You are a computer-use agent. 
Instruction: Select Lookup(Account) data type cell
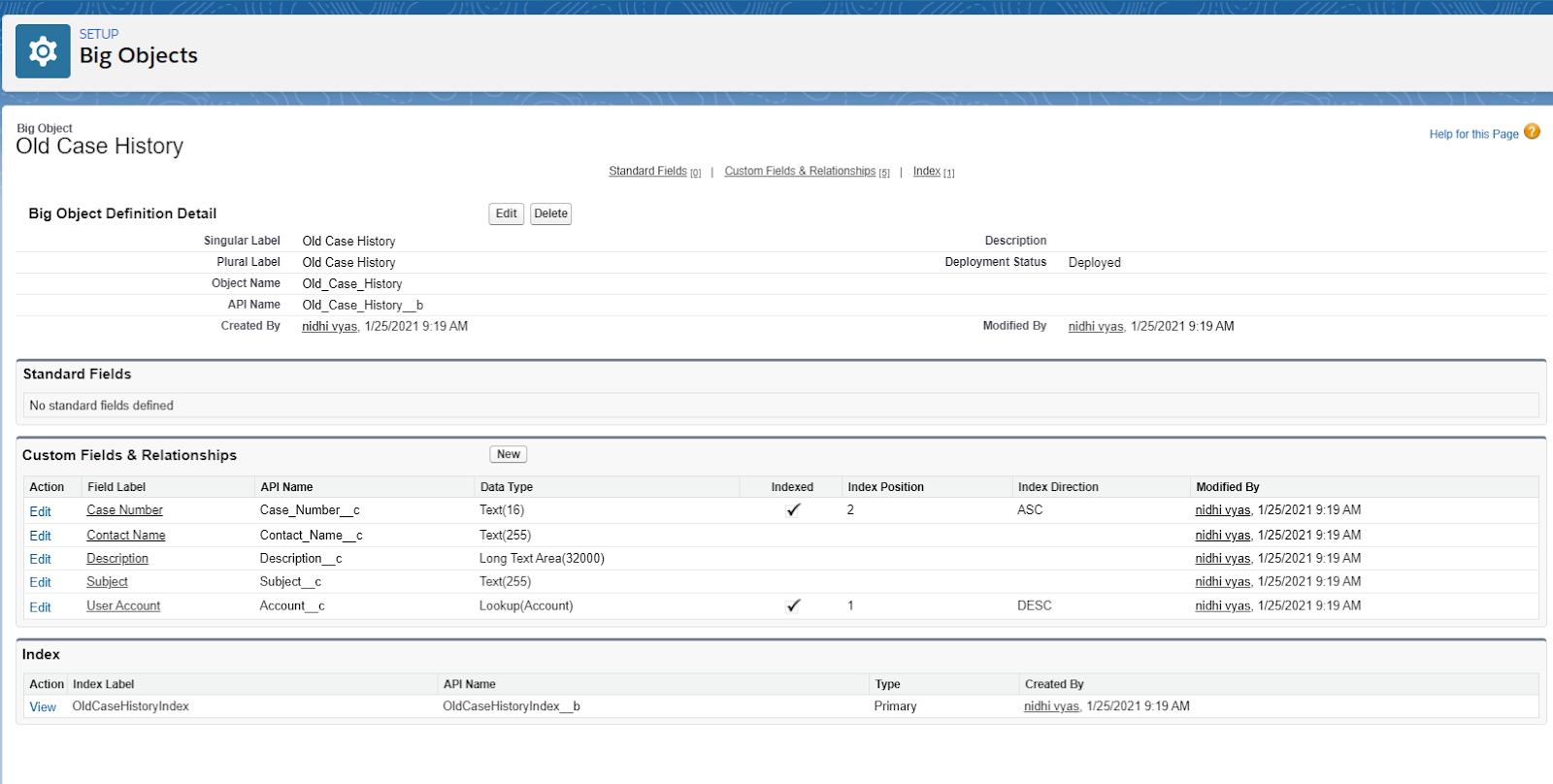(x=526, y=605)
